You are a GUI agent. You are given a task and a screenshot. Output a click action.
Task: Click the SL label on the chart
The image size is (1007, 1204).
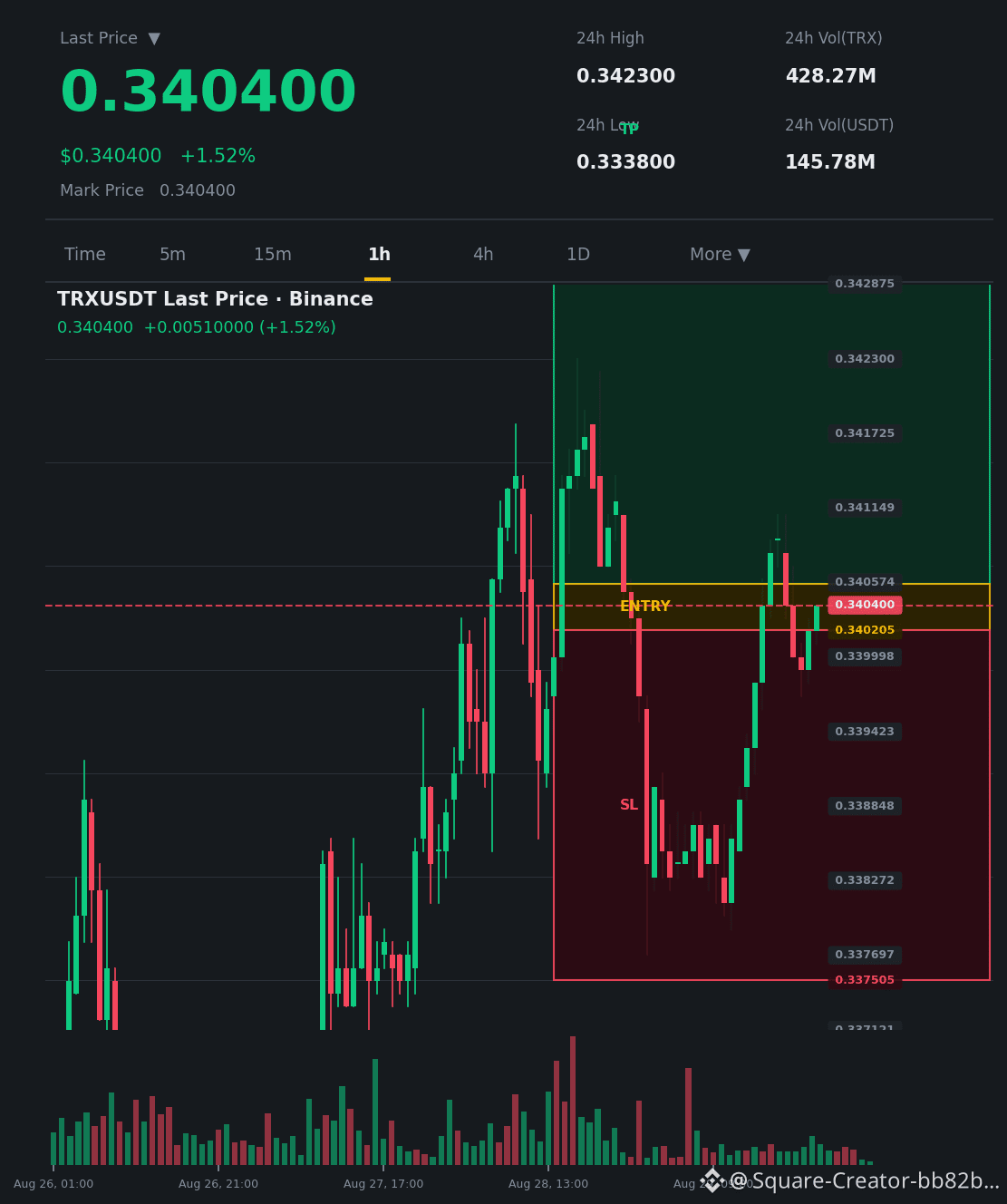tap(629, 805)
